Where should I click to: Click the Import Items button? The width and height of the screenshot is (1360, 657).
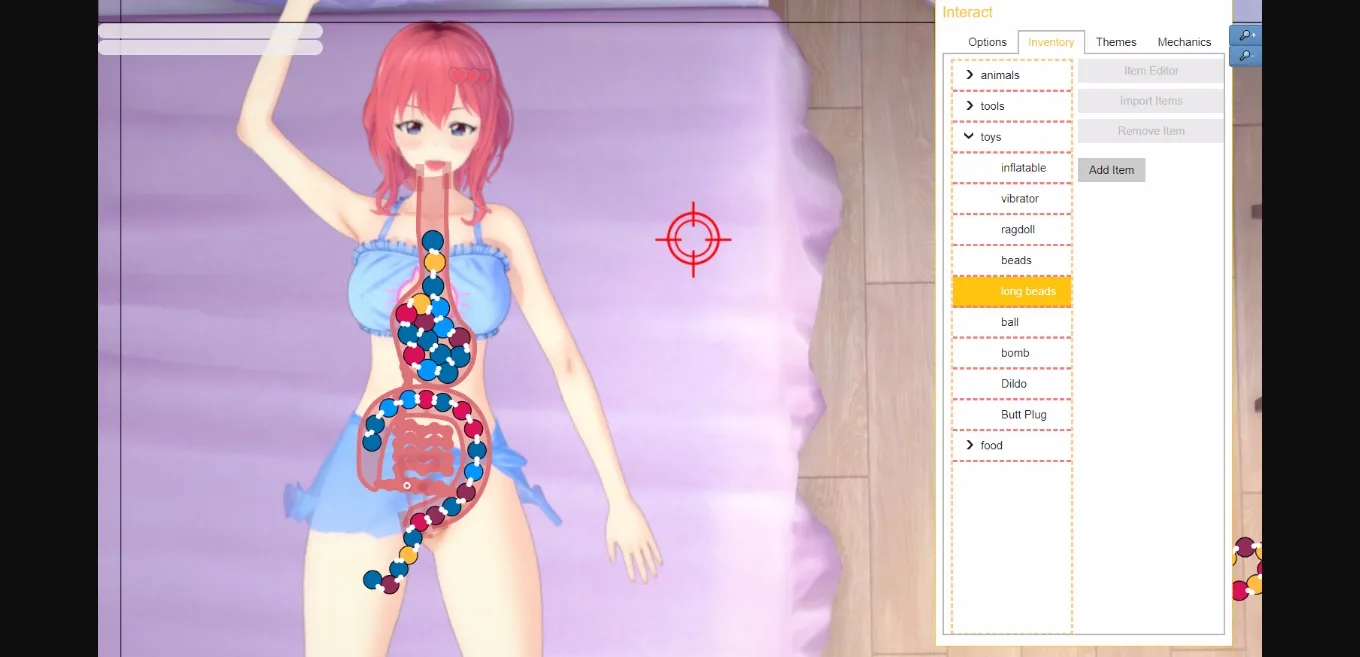pyautogui.click(x=1150, y=101)
